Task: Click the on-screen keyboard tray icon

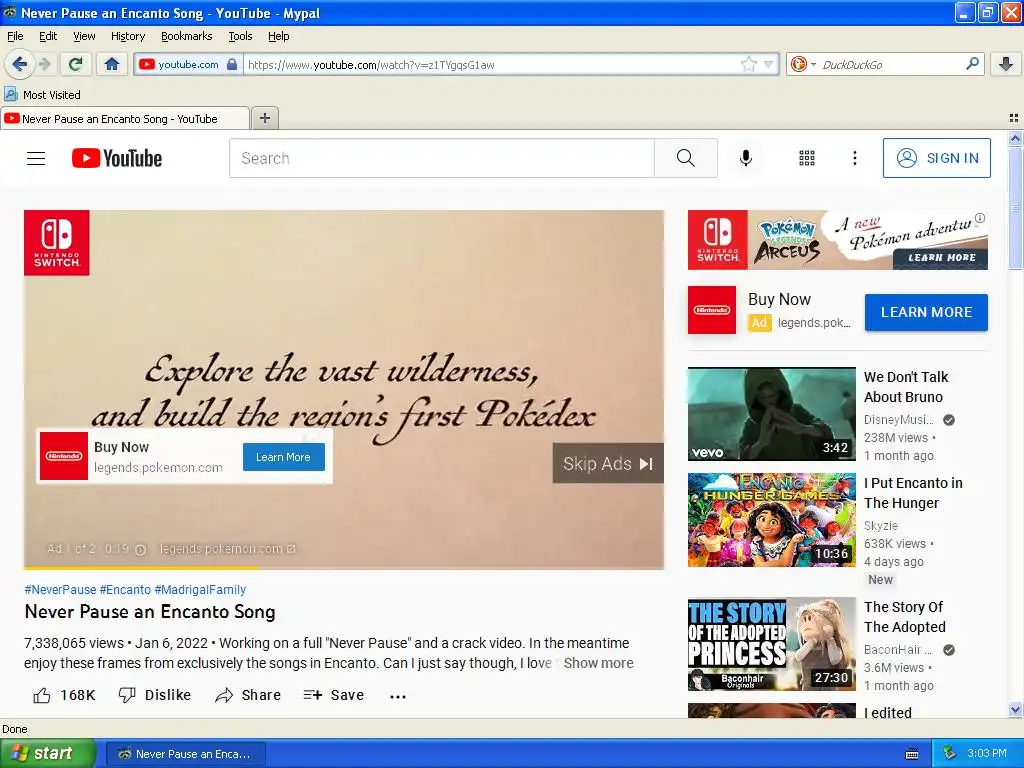Action: [912, 754]
